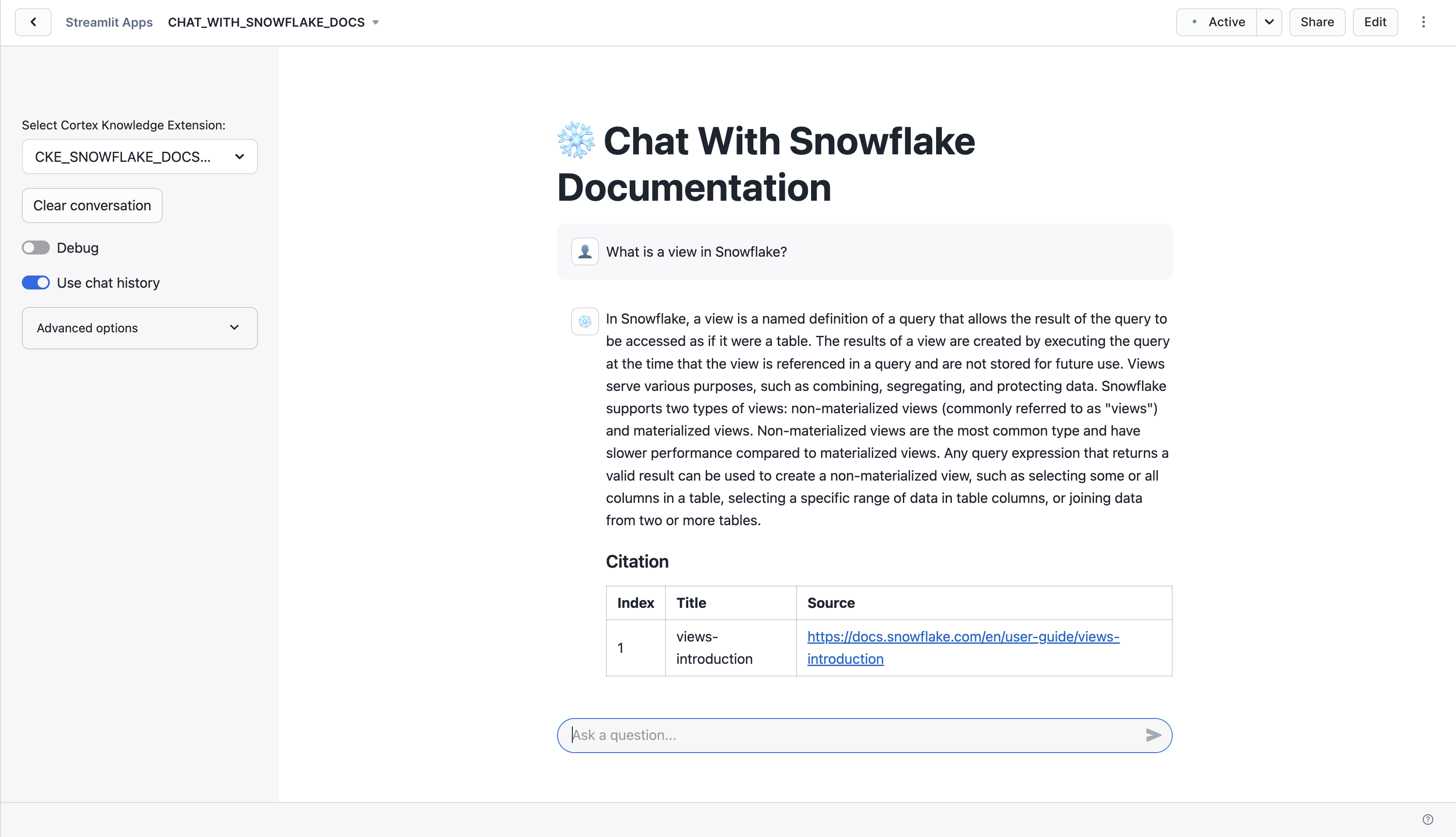Viewport: 1456px width, 837px height.
Task: Expand the Advanced options section
Action: [139, 328]
